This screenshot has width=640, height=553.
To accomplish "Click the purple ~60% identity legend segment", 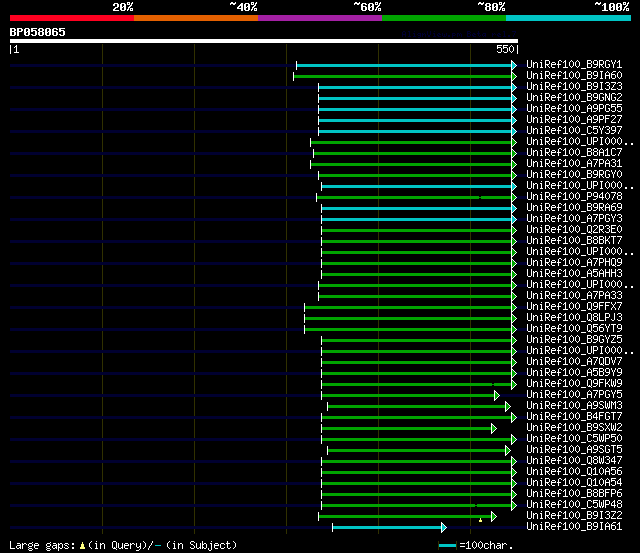I will [320, 18].
